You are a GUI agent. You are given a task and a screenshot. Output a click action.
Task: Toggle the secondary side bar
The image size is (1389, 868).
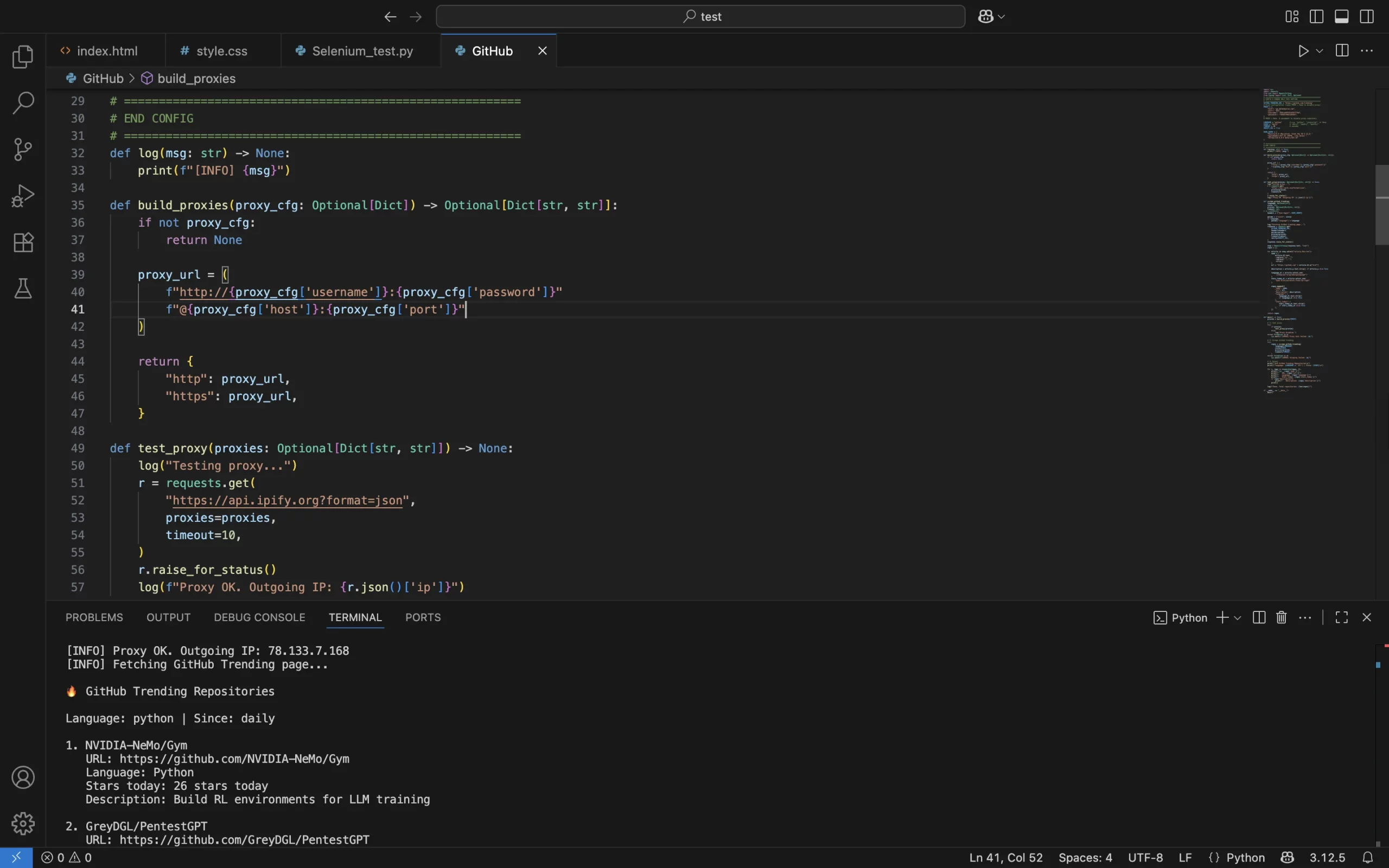click(x=1367, y=16)
